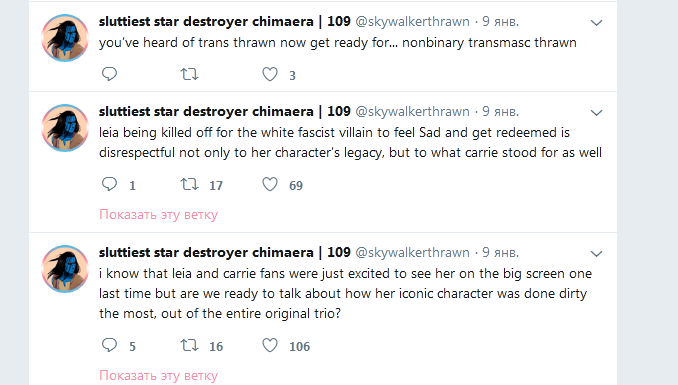Screen dimensions: 678x385
Task: Reply to the leia being killed off tweet
Action: [x=109, y=184]
